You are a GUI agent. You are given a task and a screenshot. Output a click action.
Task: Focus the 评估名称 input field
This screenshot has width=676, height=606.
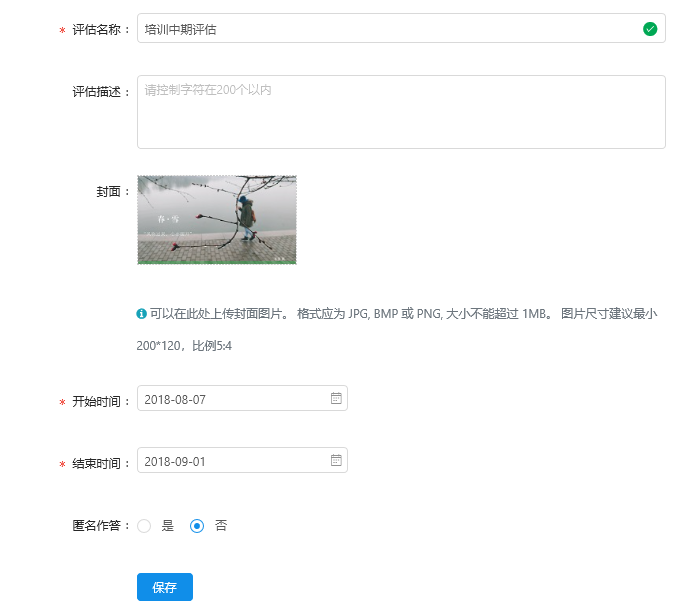(401, 28)
